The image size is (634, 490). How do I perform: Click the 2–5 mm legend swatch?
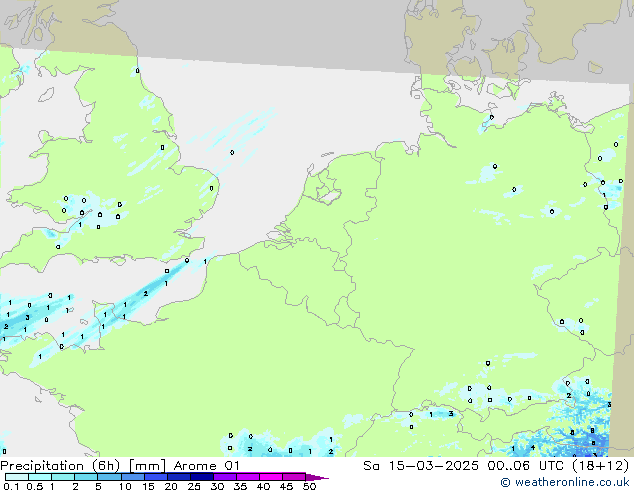[86, 477]
